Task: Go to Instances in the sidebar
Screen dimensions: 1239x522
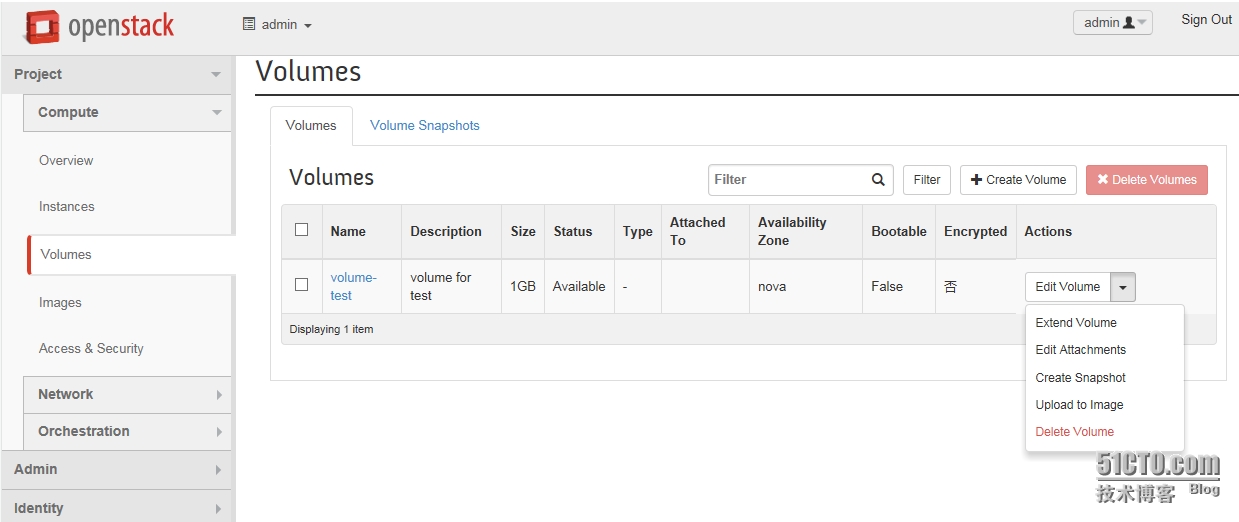Action: coord(67,206)
